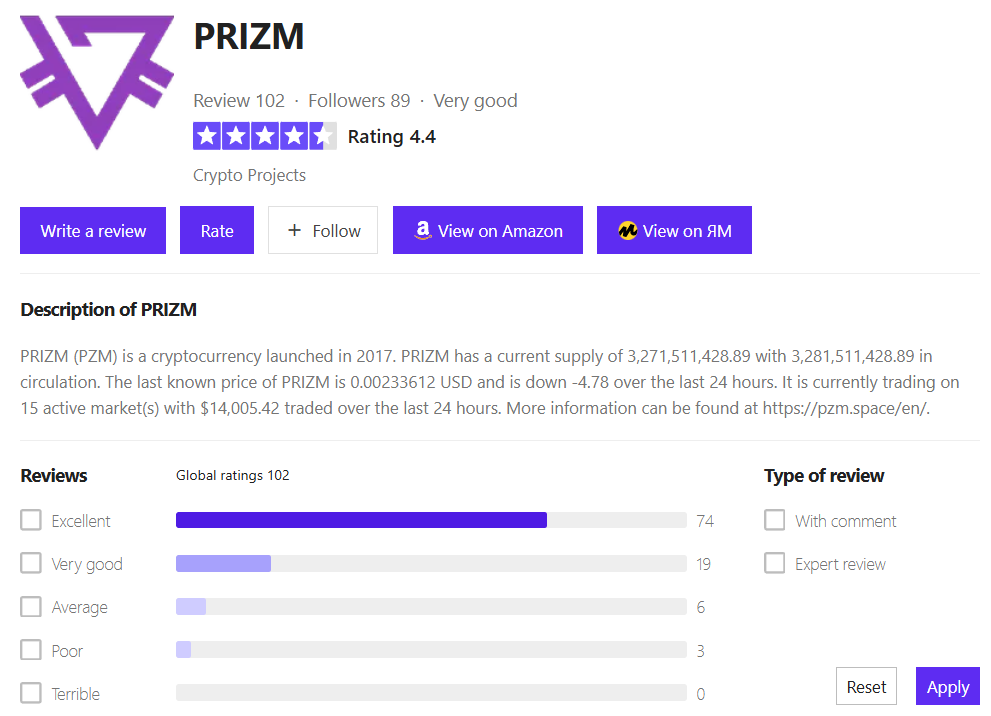Click the Excellent rating progress bar
Screen dimensions: 991x716
(431, 520)
